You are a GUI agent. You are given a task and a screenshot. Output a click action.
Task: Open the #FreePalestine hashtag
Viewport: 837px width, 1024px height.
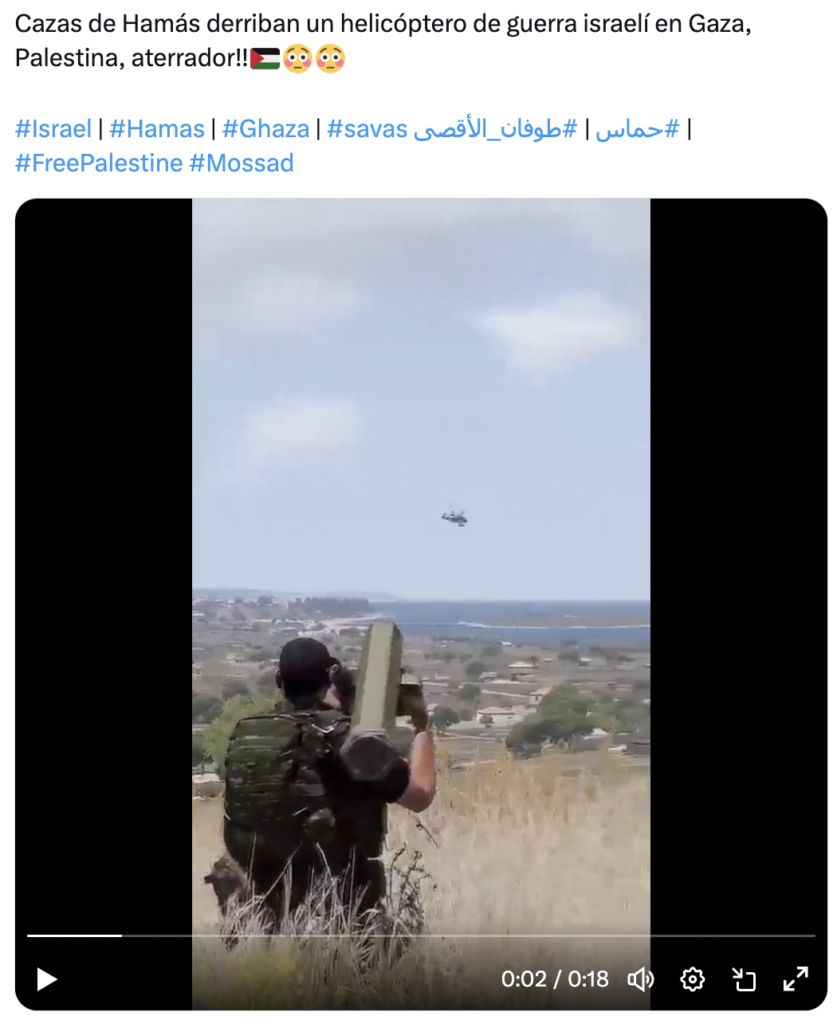click(x=99, y=163)
